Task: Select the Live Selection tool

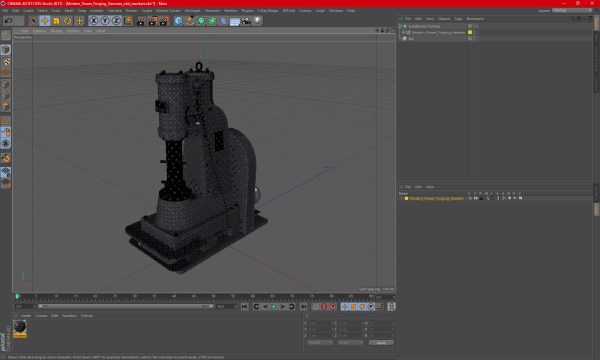Action: click(33, 21)
